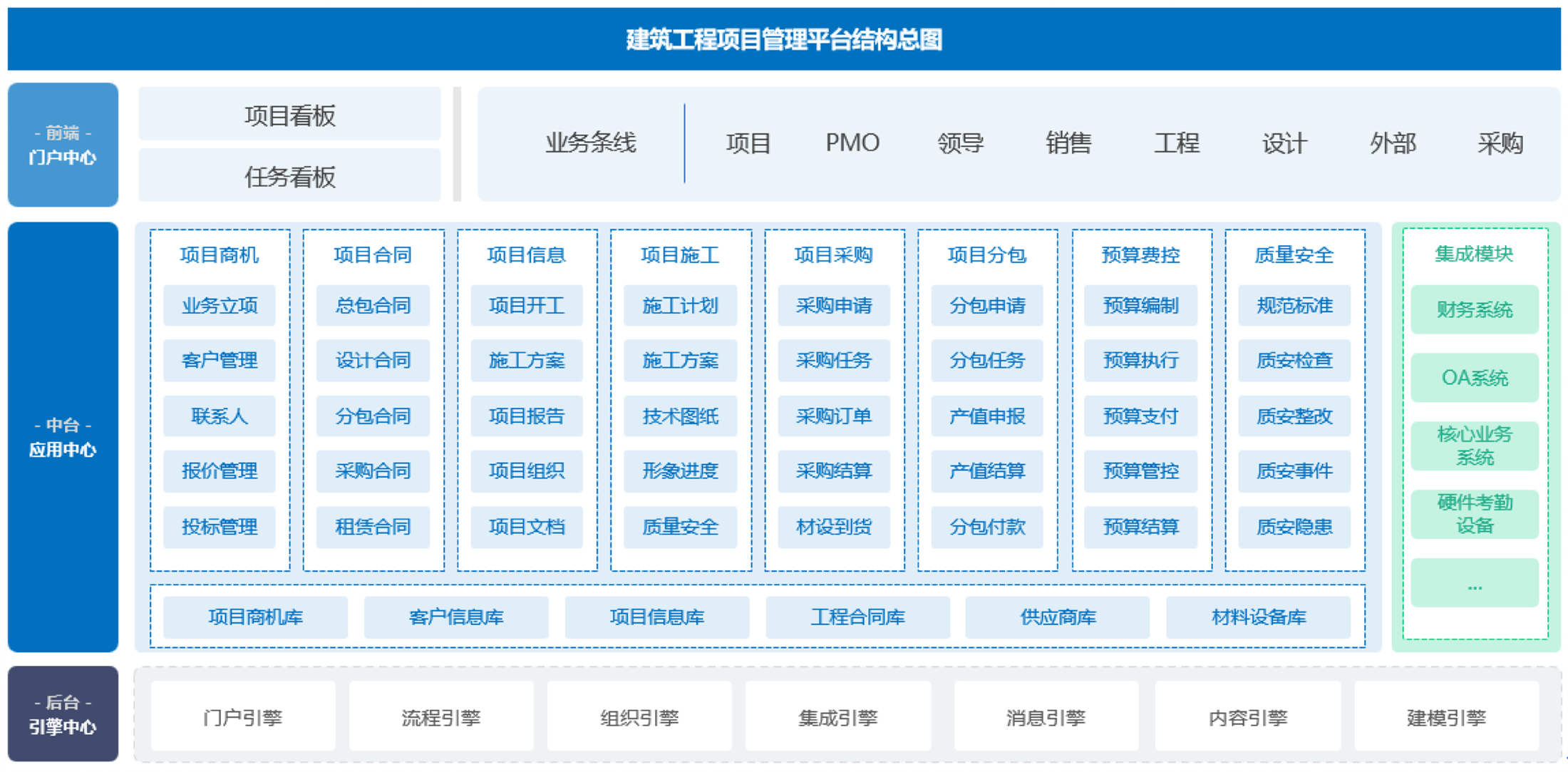
Task: Select the 预算编制 module
Action: pos(1140,306)
